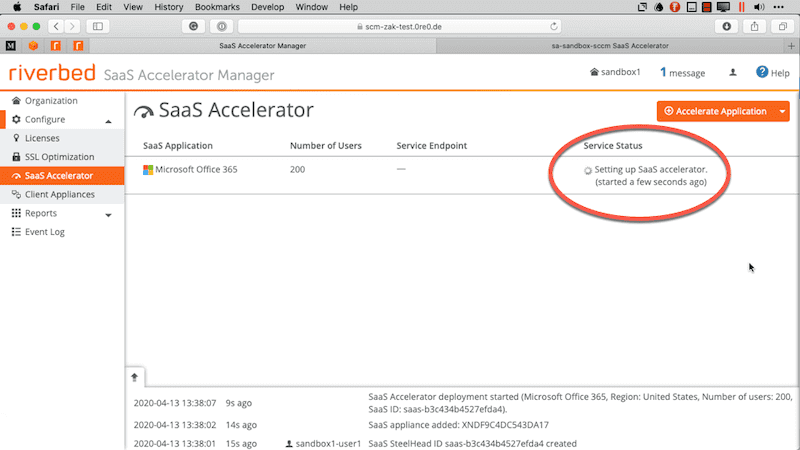Select SaaS Accelerator sidebar item
The image size is (800, 450).
[62, 176]
